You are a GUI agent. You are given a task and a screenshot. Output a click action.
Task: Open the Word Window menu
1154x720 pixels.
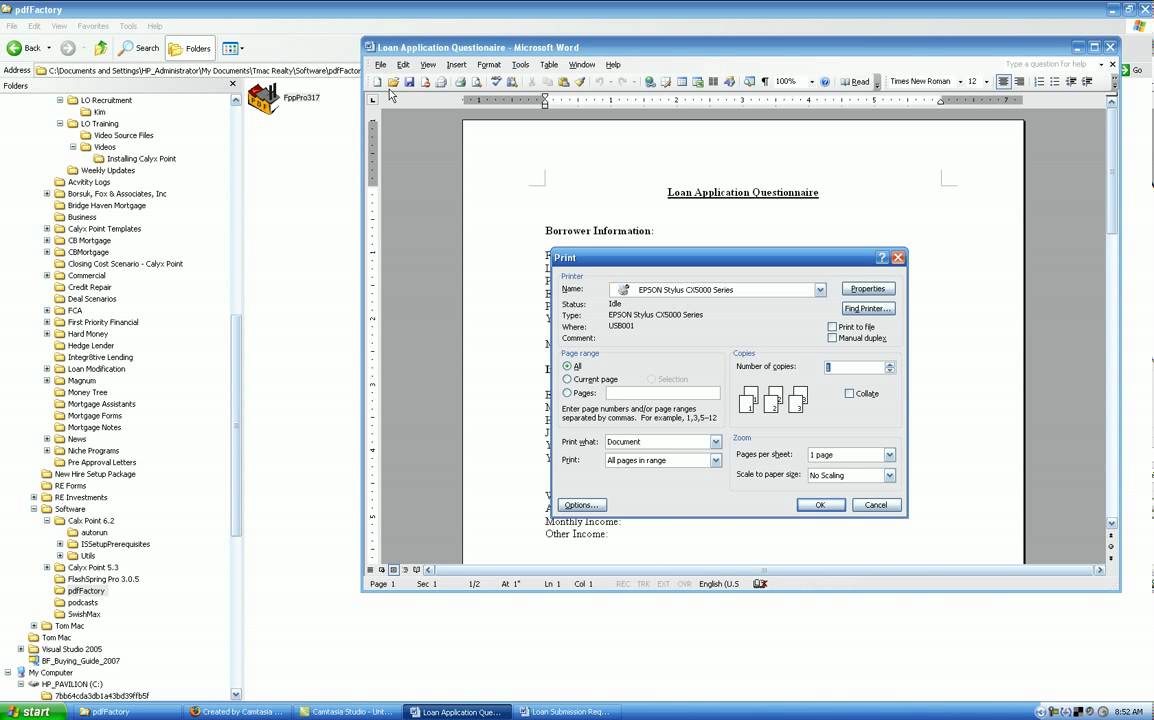pyautogui.click(x=581, y=65)
